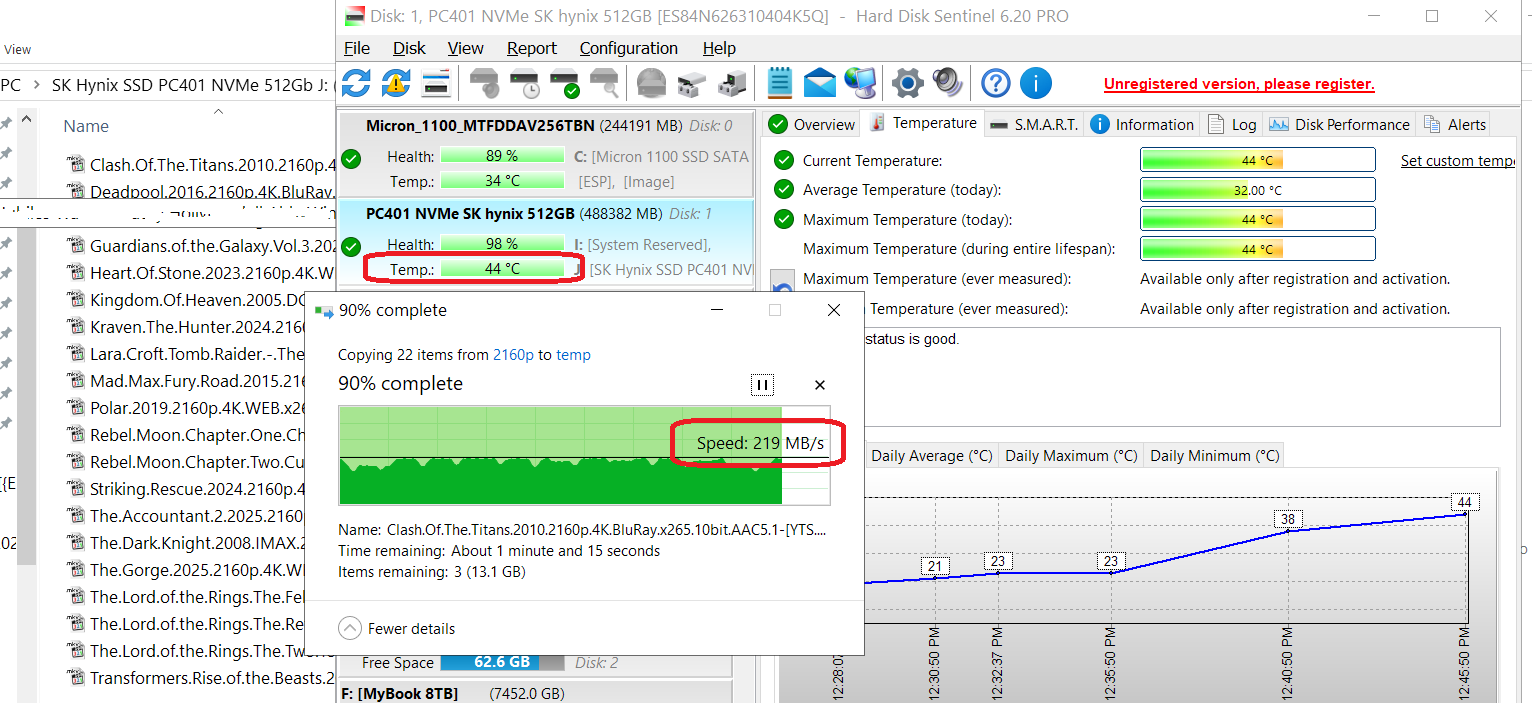Image resolution: width=1532 pixels, height=703 pixels.
Task: Click the disk with speaker test icon
Action: 485,83
